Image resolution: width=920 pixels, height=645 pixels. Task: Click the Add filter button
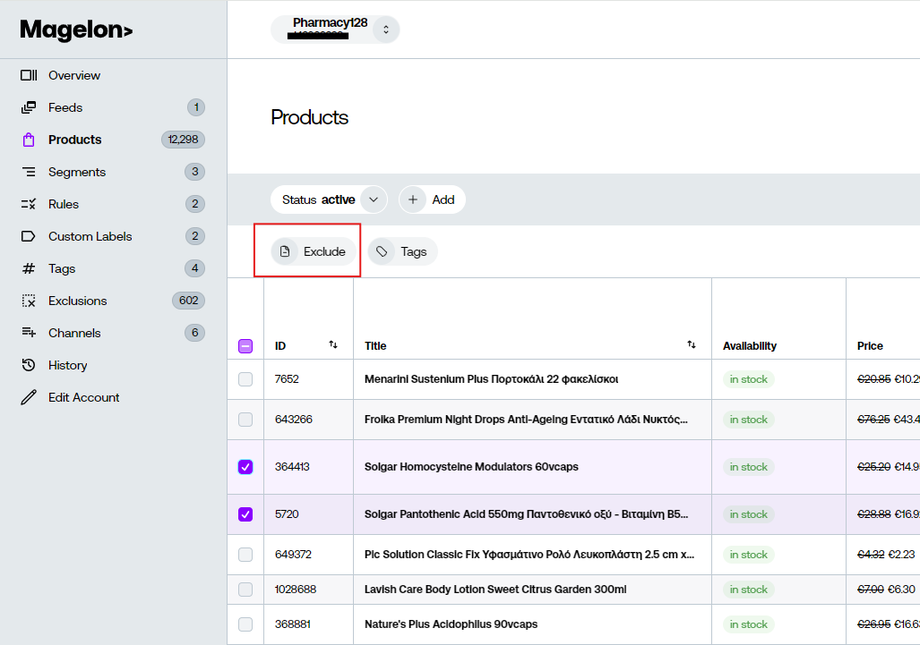pos(432,200)
